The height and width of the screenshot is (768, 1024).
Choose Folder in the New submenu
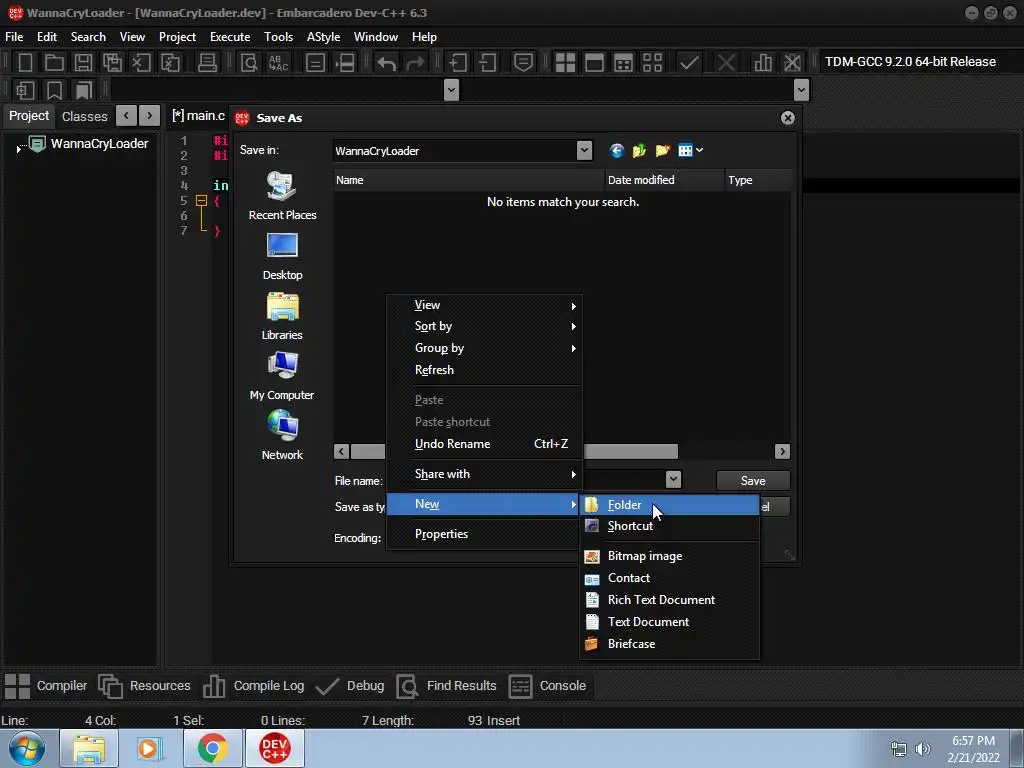(x=669, y=505)
